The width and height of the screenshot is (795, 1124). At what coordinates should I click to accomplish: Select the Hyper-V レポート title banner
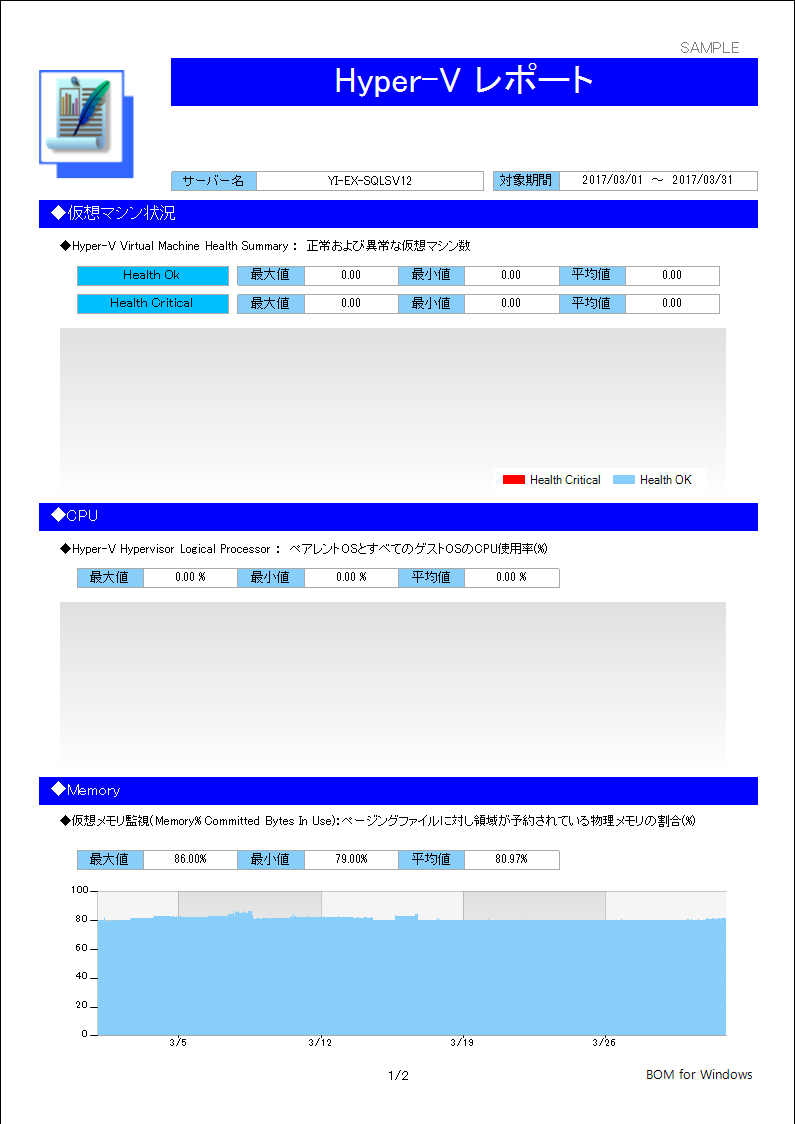pos(464,82)
